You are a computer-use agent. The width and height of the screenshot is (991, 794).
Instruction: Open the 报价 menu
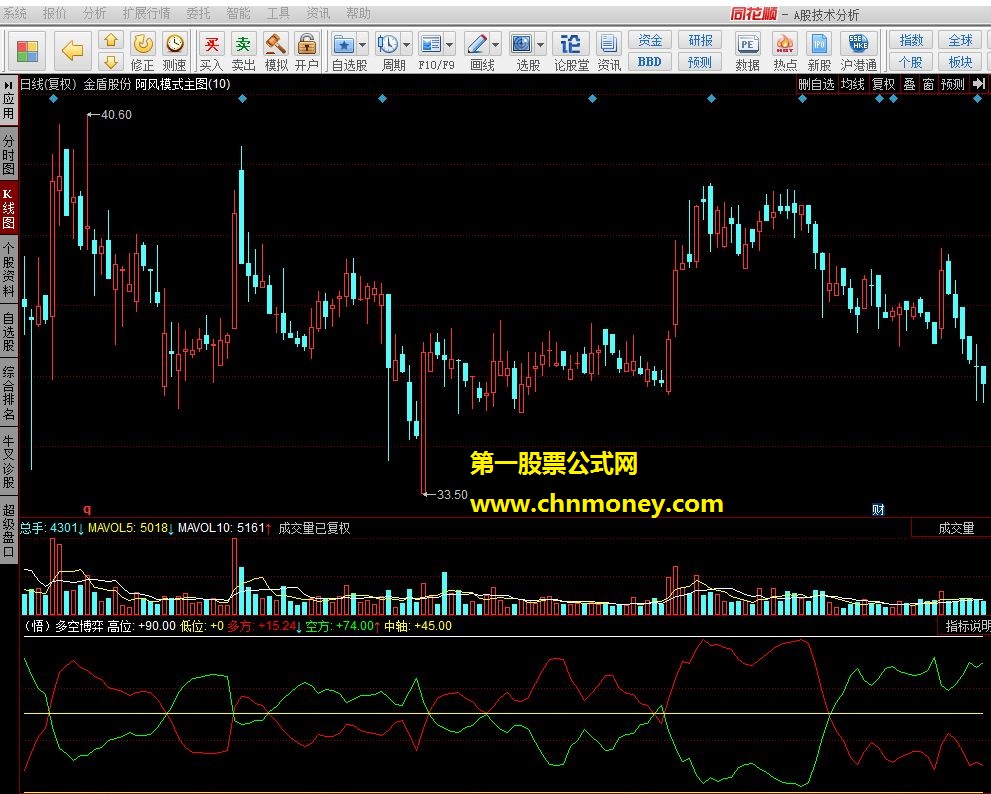[54, 13]
